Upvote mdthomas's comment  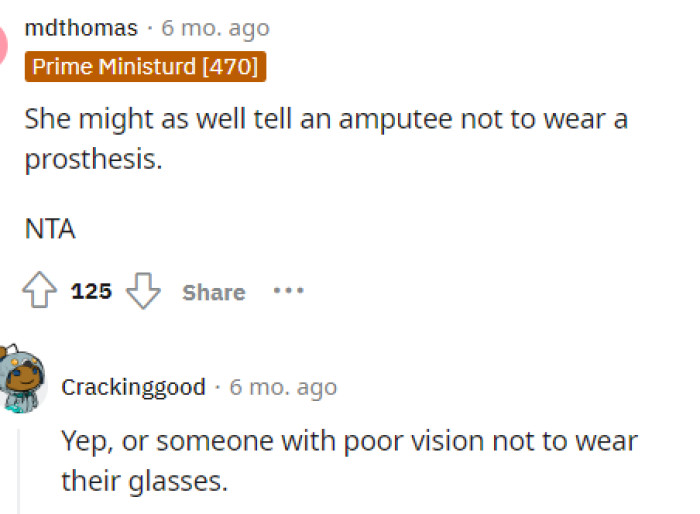point(40,292)
